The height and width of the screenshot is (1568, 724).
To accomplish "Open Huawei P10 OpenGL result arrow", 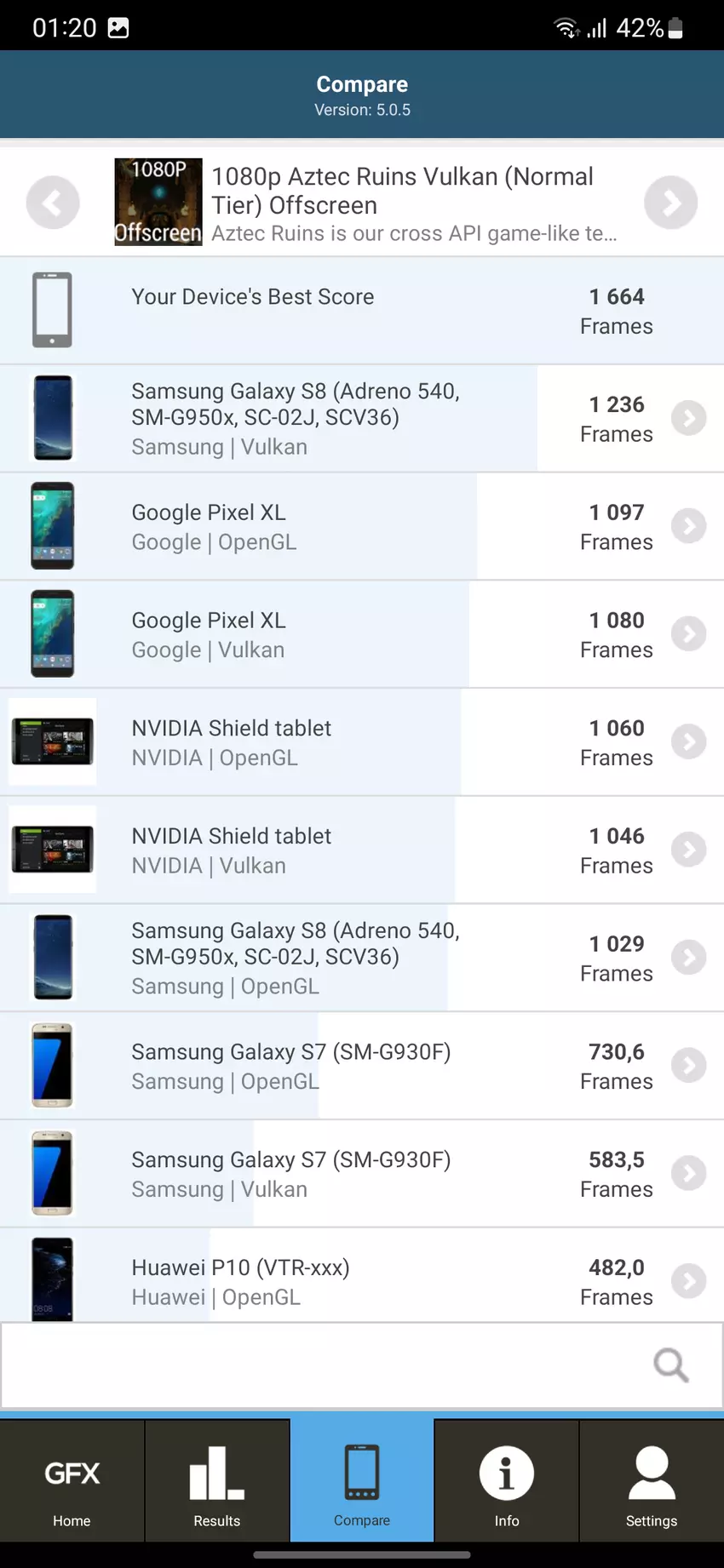I will tap(688, 1280).
